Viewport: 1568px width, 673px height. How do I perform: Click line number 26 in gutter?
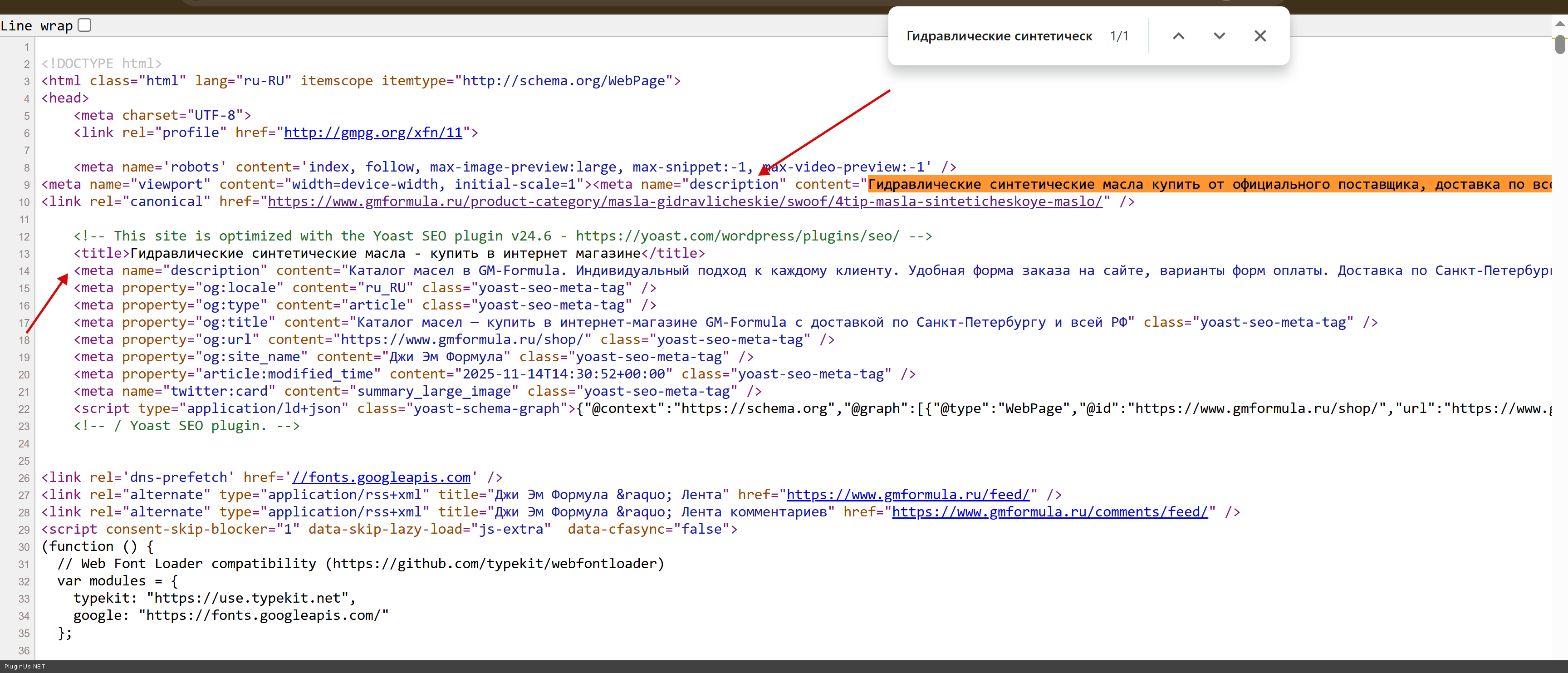pyautogui.click(x=24, y=478)
